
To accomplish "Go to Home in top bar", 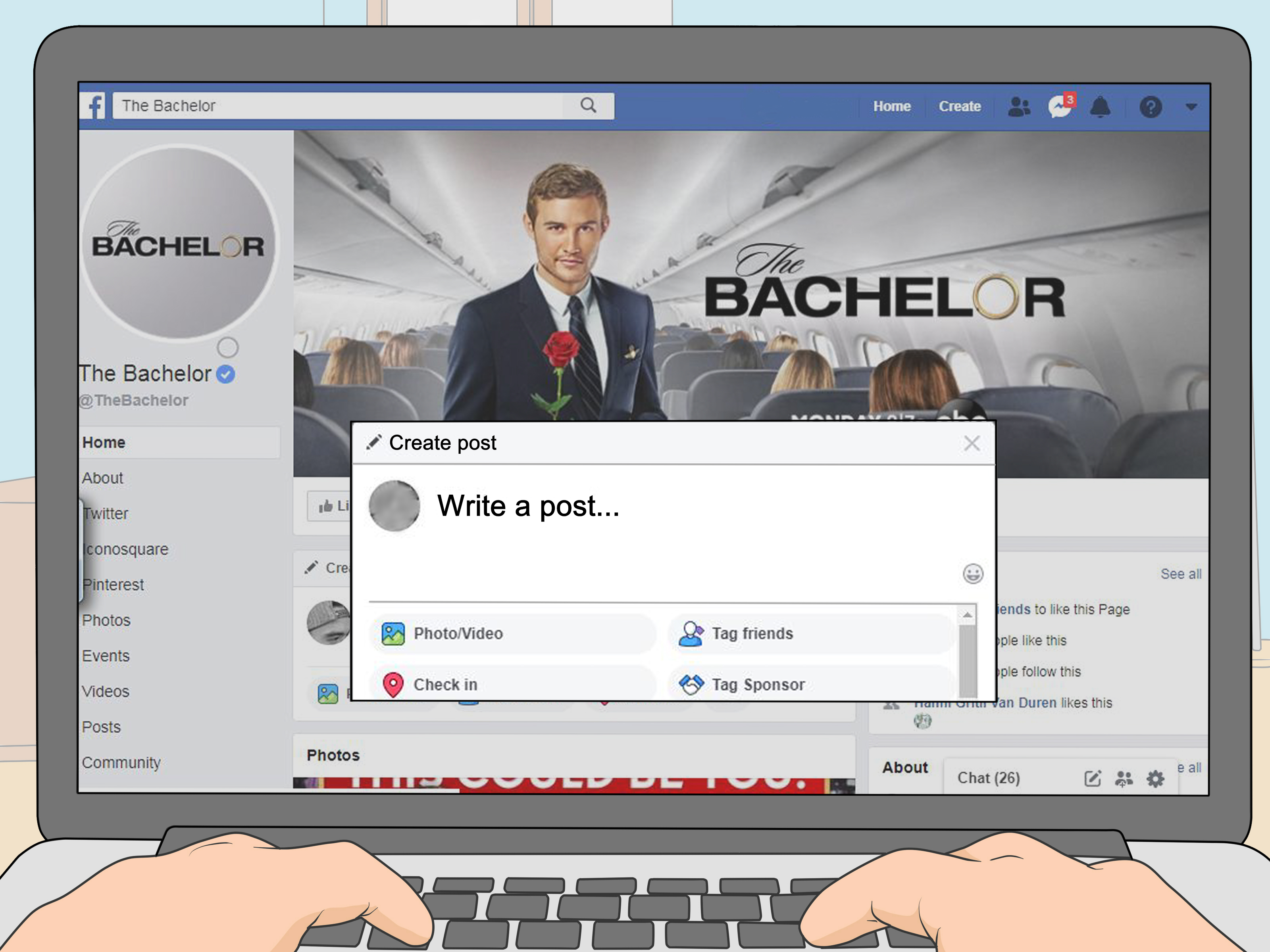I will click(892, 107).
